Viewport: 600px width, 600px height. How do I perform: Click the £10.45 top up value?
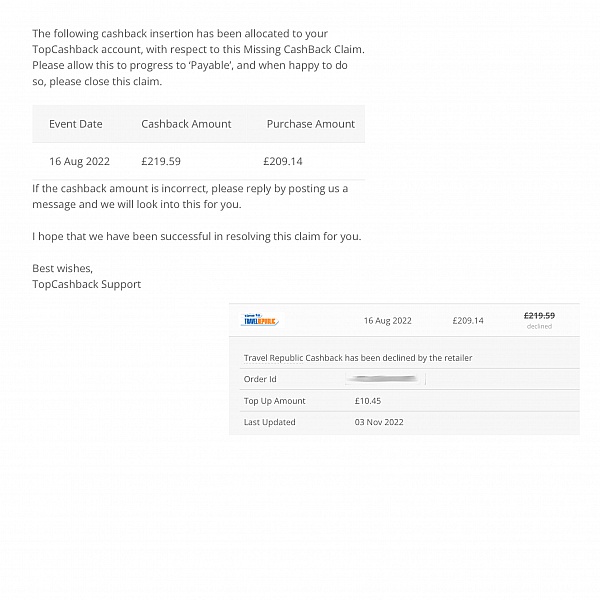click(368, 401)
